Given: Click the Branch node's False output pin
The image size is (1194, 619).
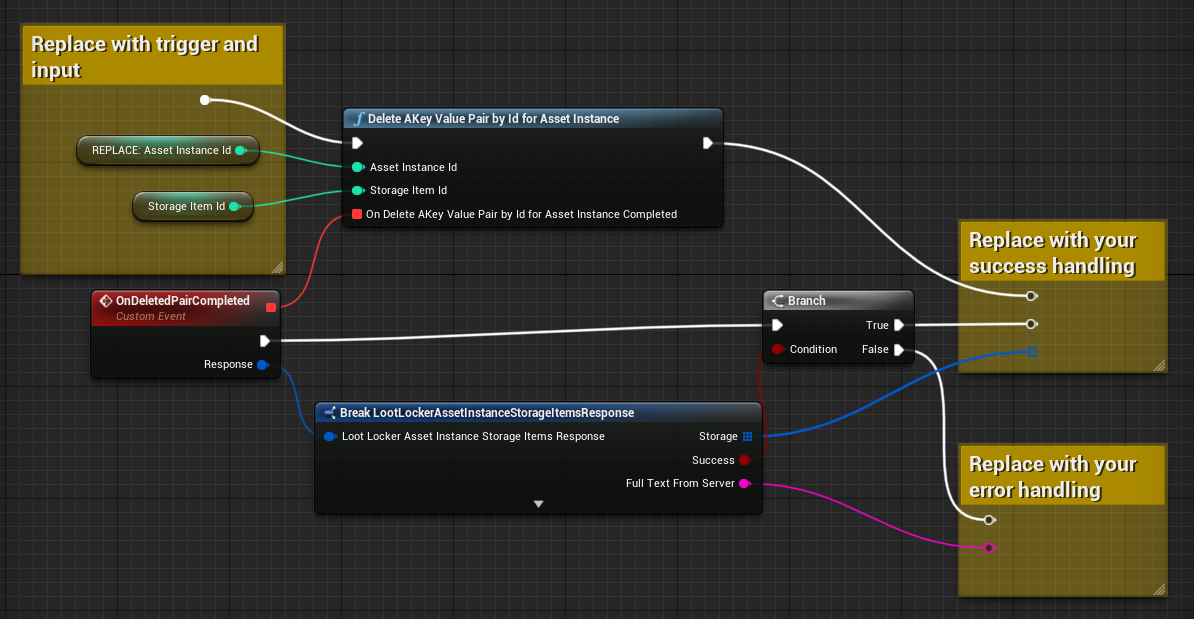Looking at the screenshot, I should point(899,349).
